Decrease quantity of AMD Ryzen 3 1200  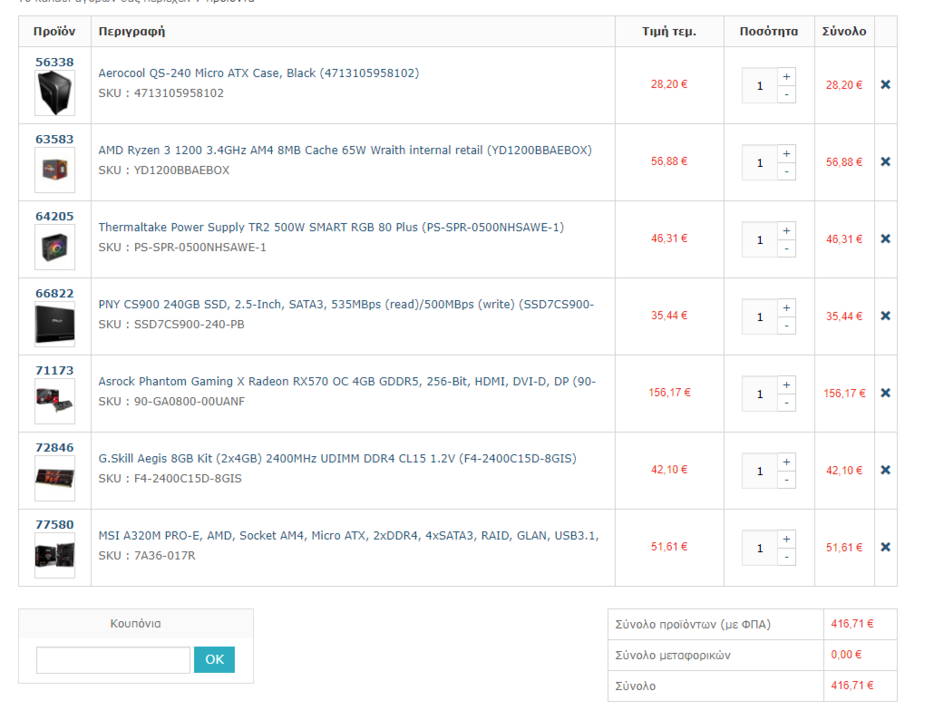(x=786, y=172)
